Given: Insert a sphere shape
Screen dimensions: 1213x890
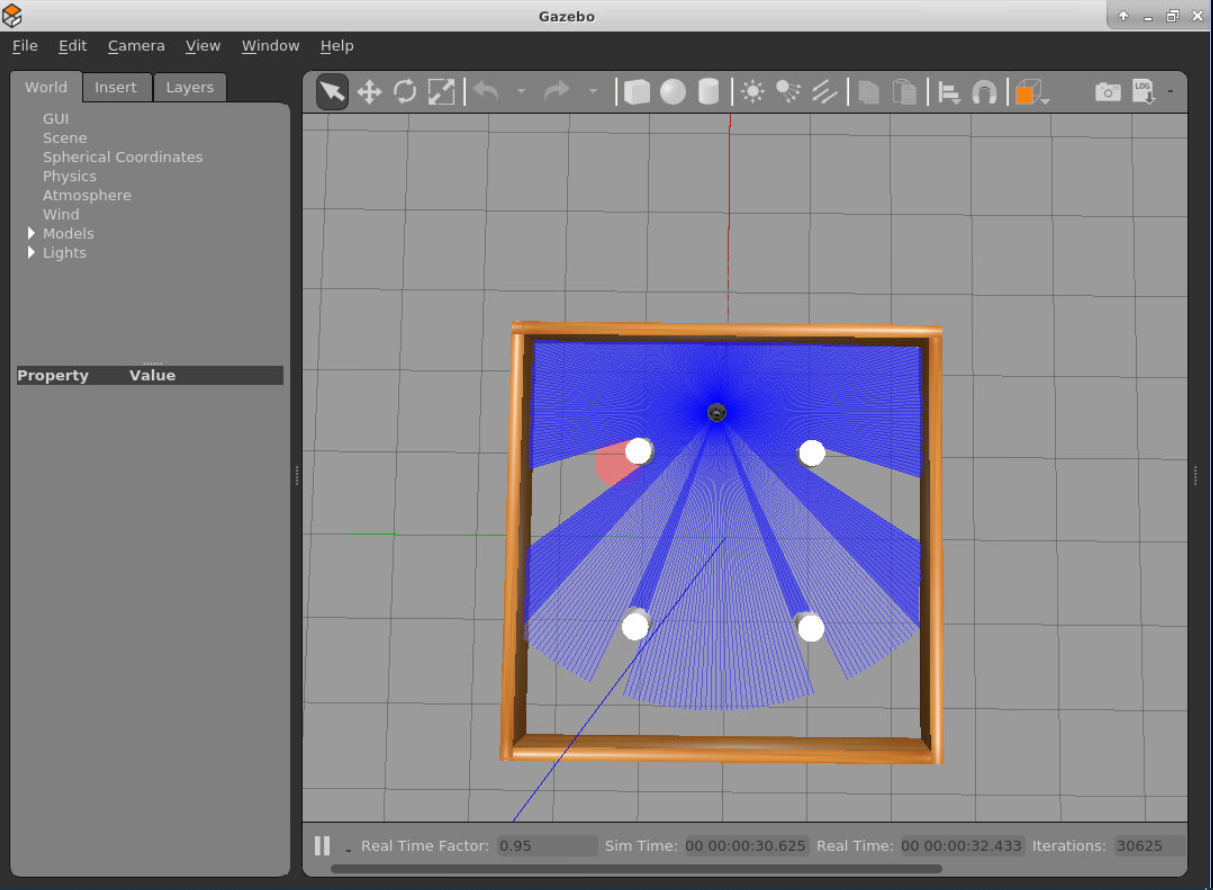Looking at the screenshot, I should (x=673, y=93).
